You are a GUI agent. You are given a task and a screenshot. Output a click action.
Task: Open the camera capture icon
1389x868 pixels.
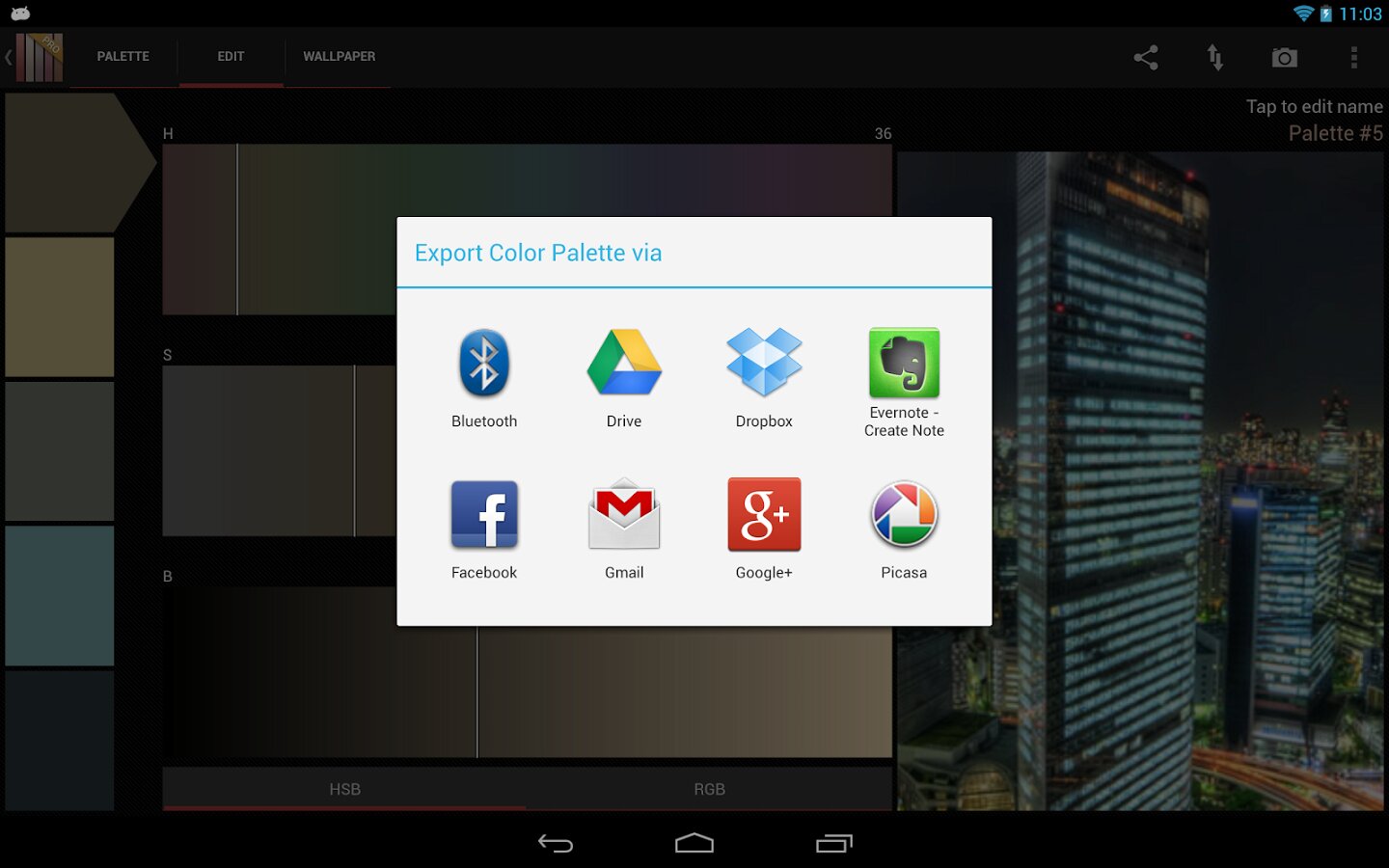(x=1284, y=58)
